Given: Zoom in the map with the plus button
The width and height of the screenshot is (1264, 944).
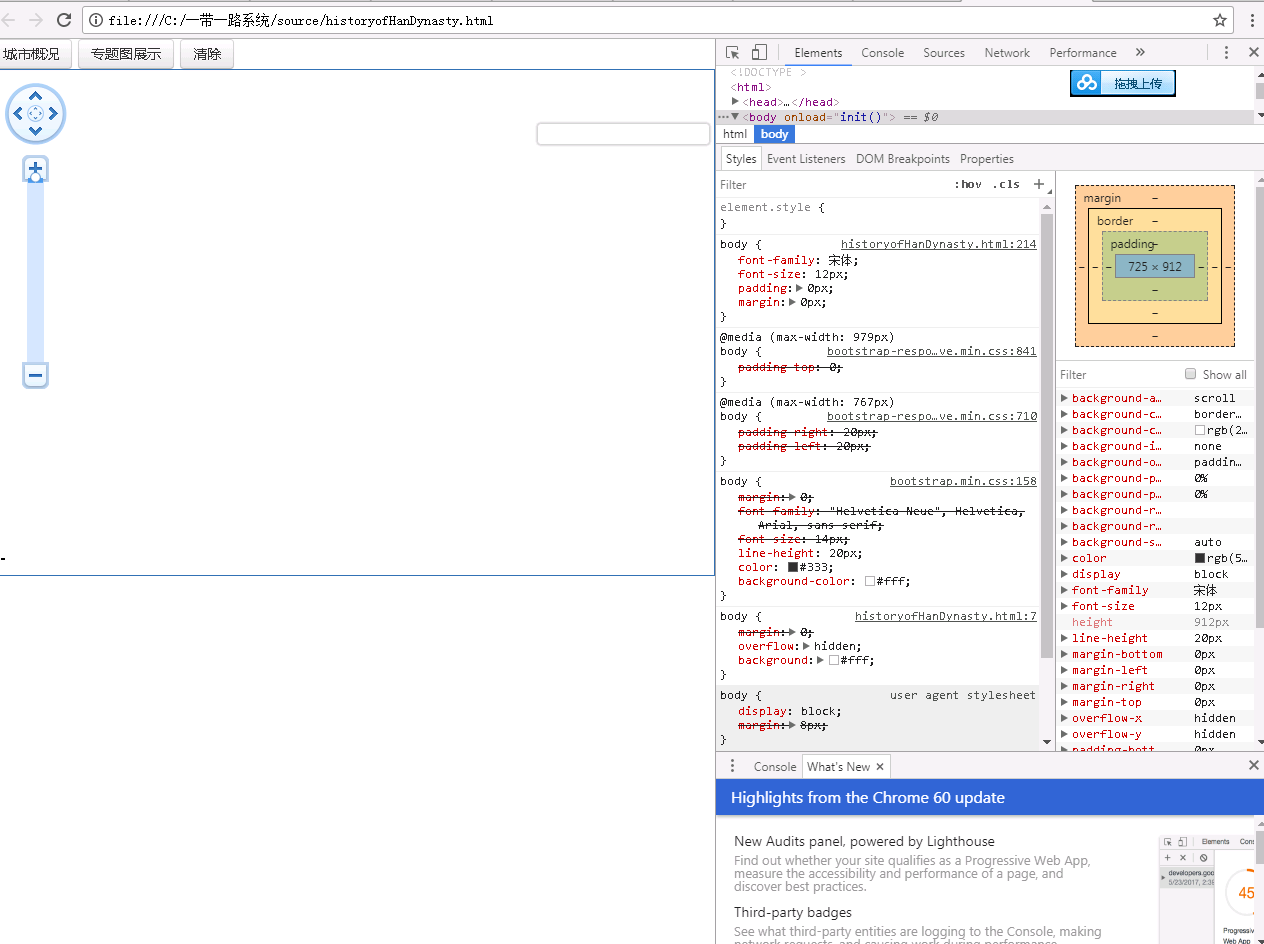Looking at the screenshot, I should (35, 167).
